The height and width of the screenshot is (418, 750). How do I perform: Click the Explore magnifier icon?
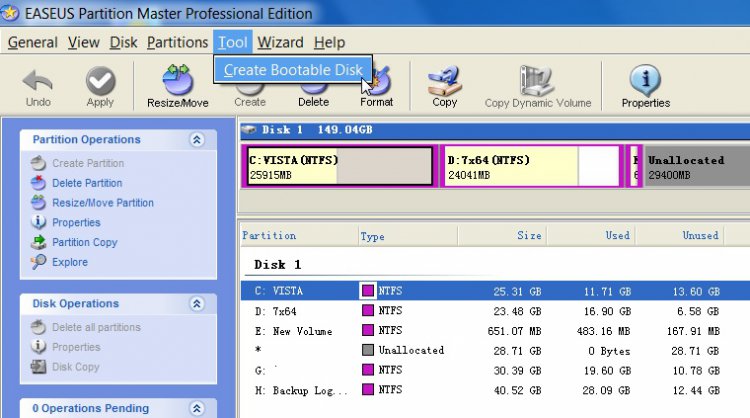point(38,262)
